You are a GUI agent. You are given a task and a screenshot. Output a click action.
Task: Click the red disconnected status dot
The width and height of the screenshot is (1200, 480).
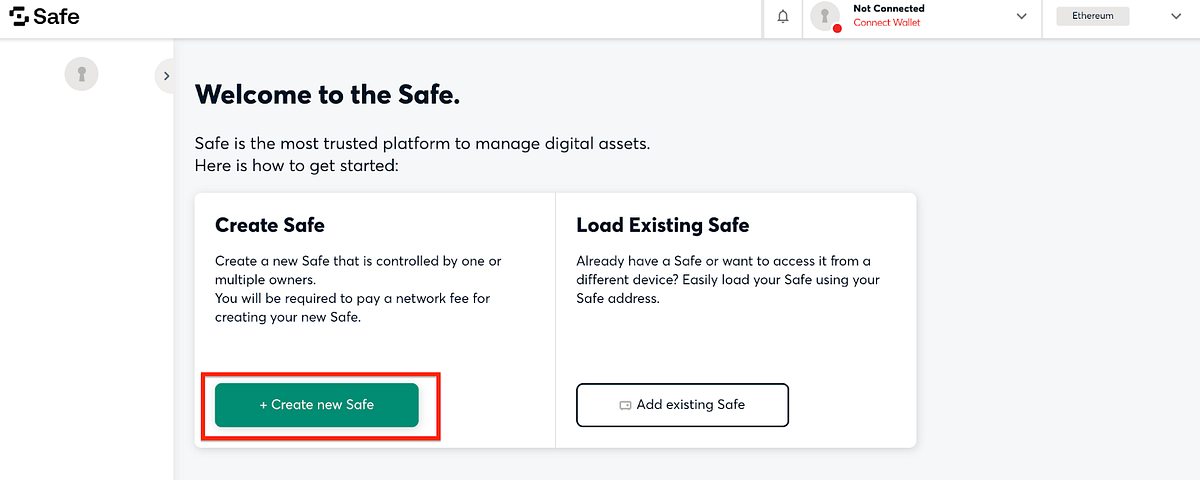coord(837,28)
